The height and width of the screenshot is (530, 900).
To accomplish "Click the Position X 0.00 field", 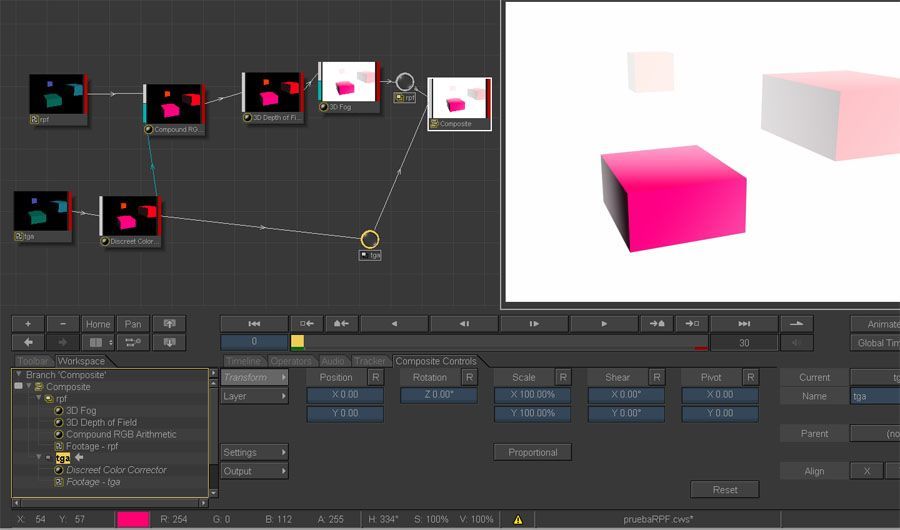I will click(x=345, y=394).
